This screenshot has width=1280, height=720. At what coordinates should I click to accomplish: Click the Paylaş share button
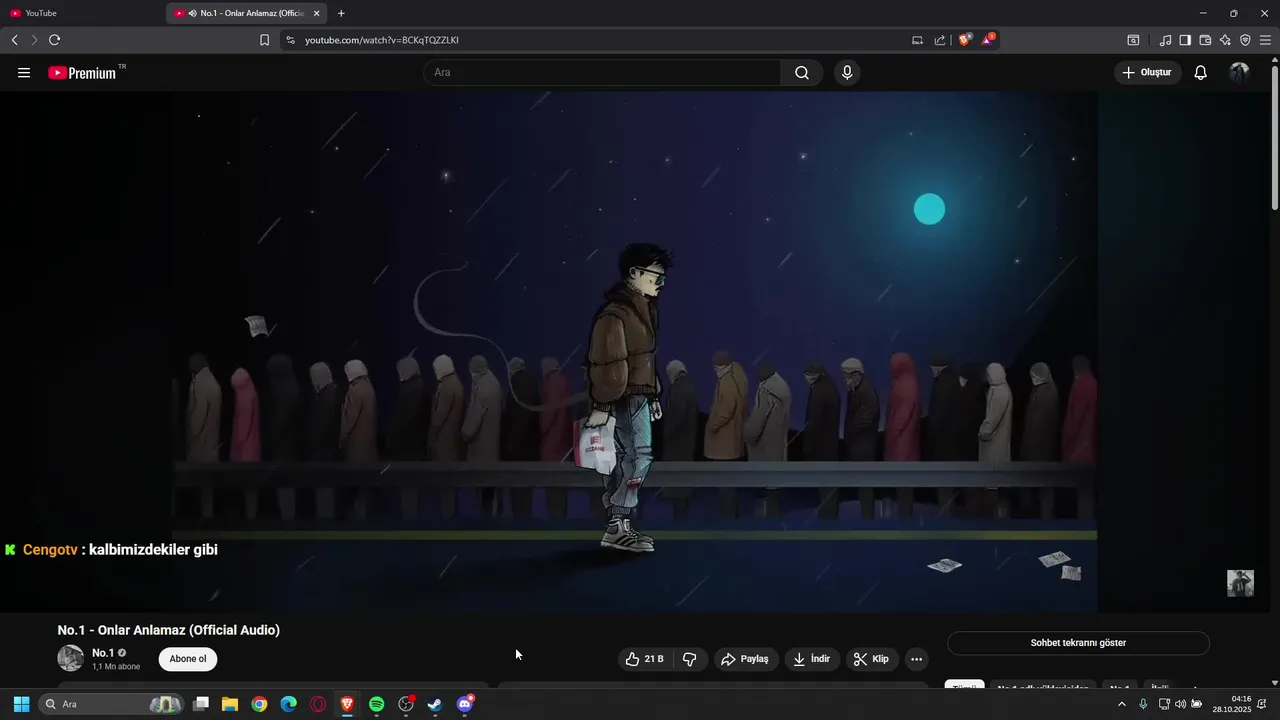click(x=745, y=659)
